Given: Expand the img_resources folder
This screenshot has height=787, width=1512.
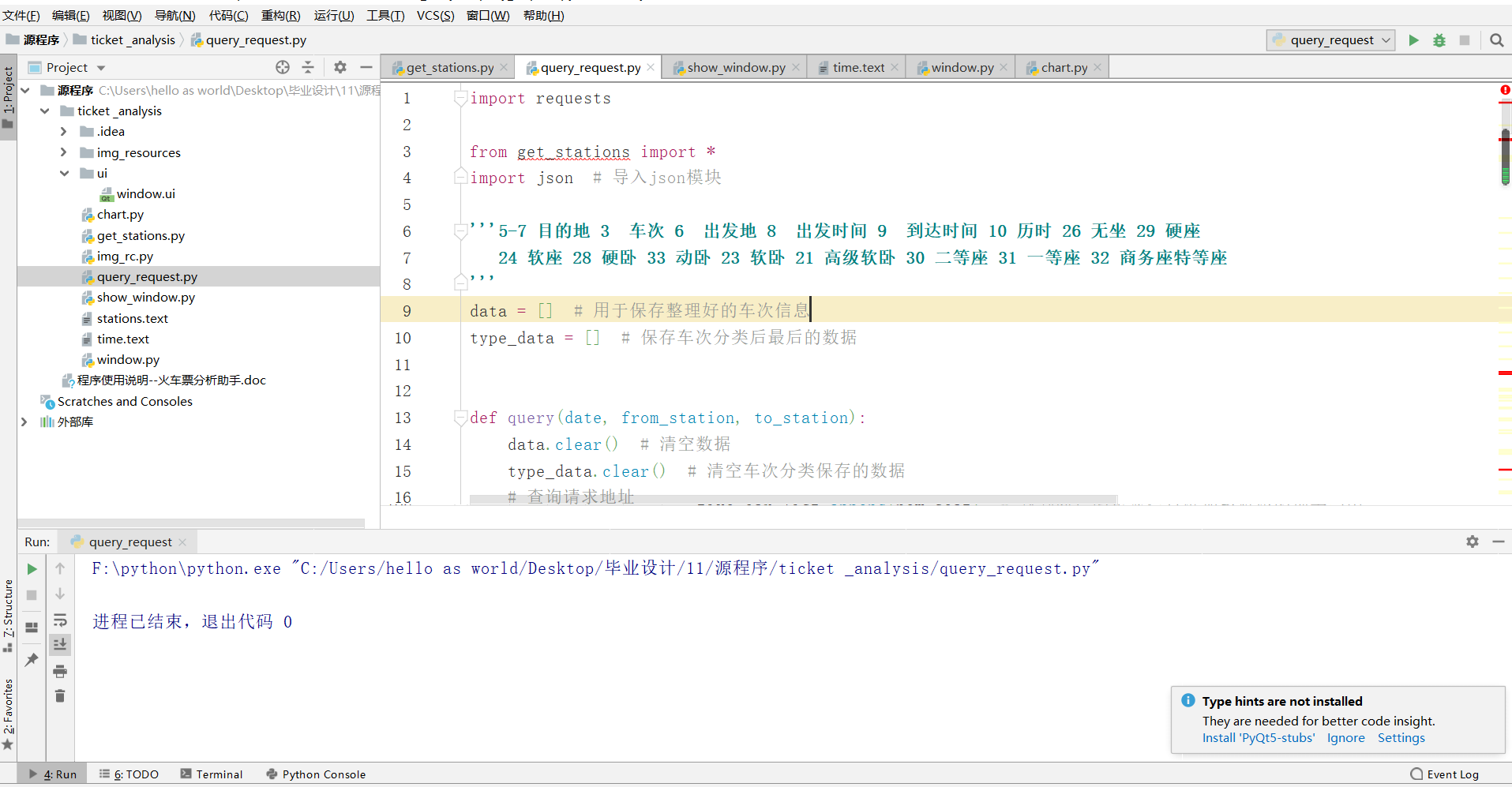Looking at the screenshot, I should [x=64, y=152].
